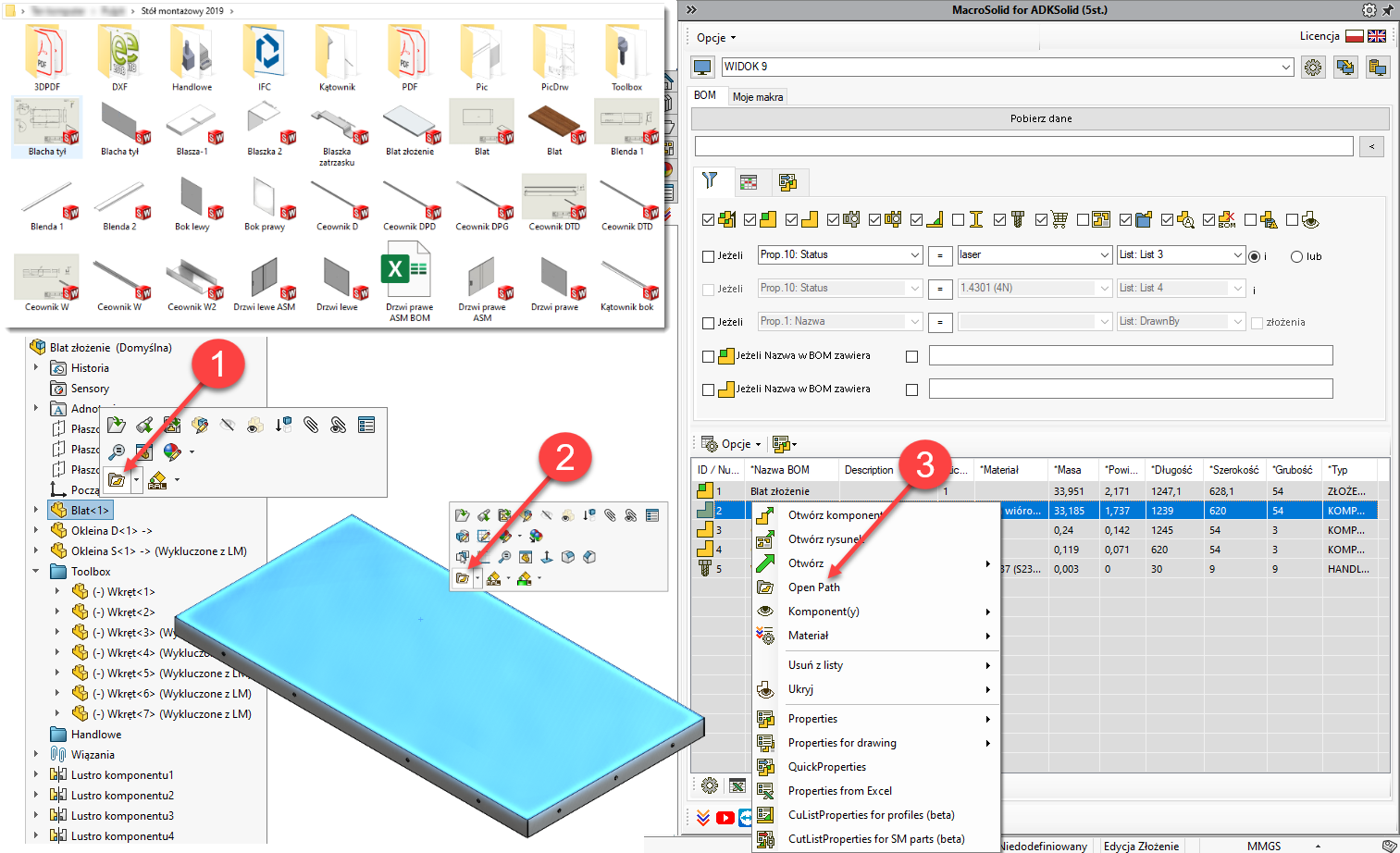Switch to Moje makra tab

click(x=758, y=97)
